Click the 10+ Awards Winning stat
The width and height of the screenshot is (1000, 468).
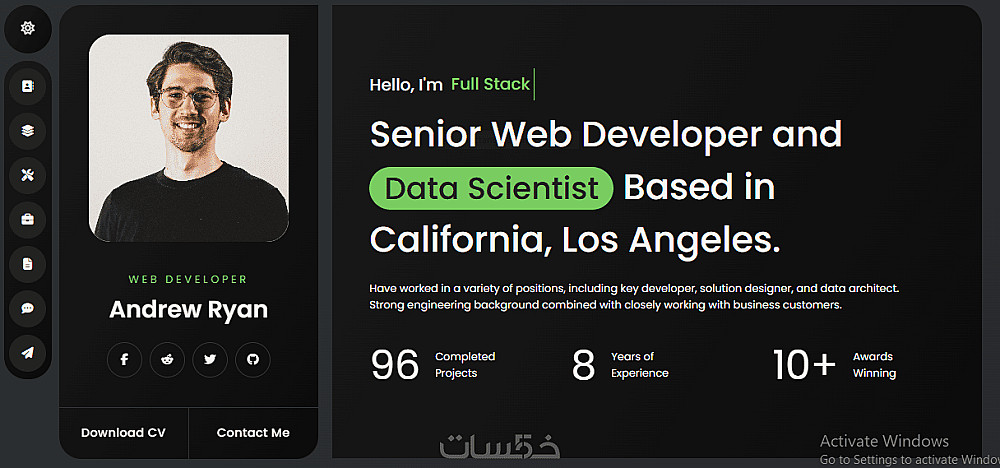(834, 365)
